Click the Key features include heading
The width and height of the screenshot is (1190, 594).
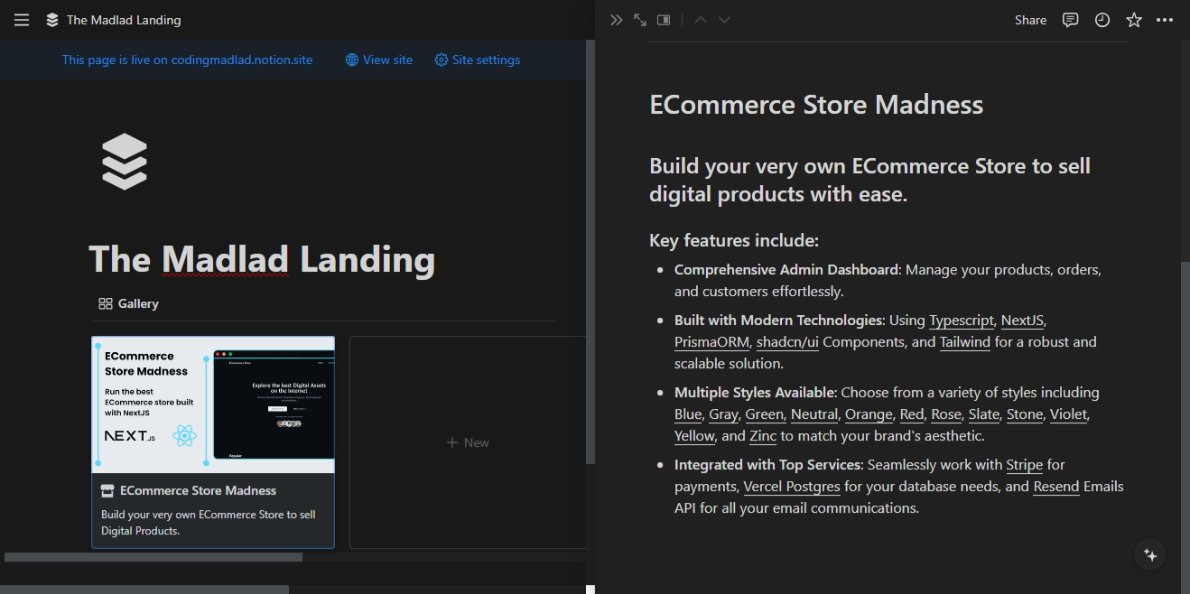pyautogui.click(x=734, y=241)
